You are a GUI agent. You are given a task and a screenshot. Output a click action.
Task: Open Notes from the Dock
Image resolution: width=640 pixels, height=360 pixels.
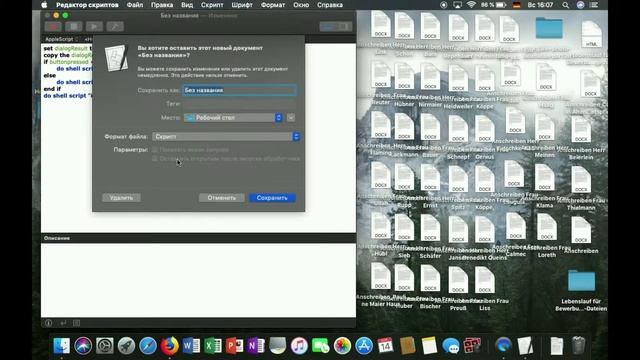(x=429, y=346)
